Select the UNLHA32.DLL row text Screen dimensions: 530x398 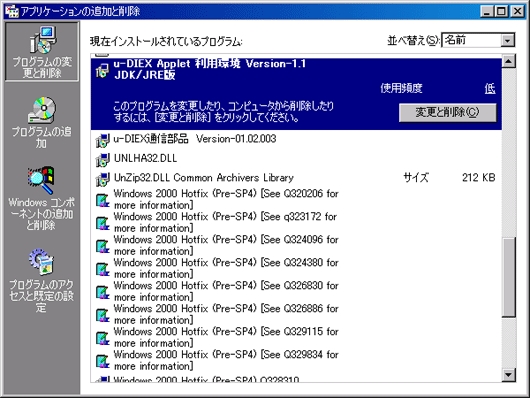coord(146,158)
